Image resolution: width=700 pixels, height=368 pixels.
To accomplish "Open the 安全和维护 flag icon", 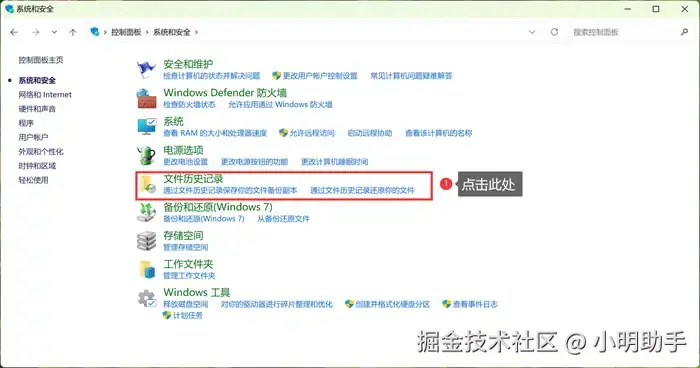I will tap(146, 69).
